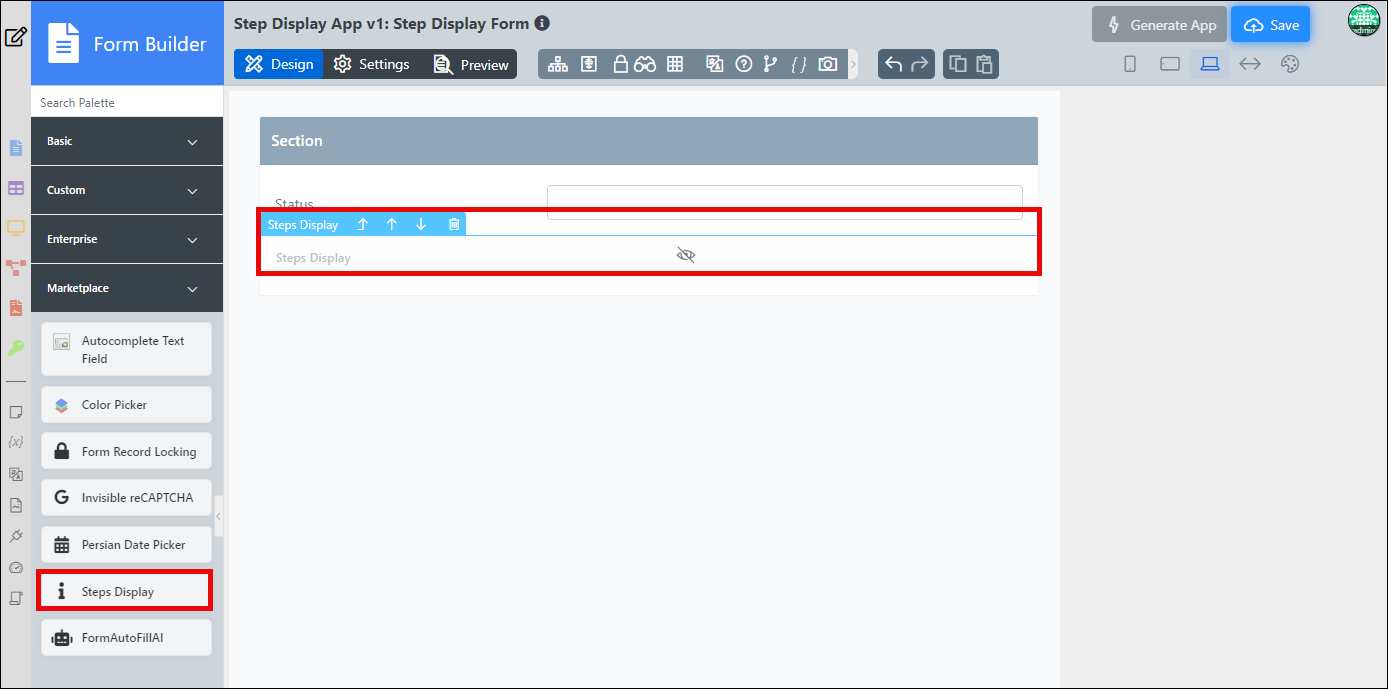Move the Steps Display element to top
The image size is (1388, 689).
[x=362, y=224]
